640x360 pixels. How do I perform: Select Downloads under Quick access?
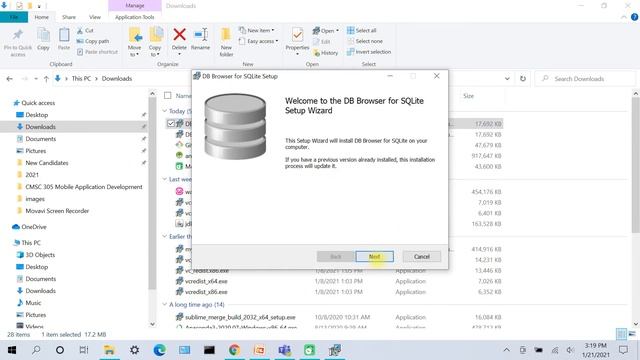click(40, 127)
